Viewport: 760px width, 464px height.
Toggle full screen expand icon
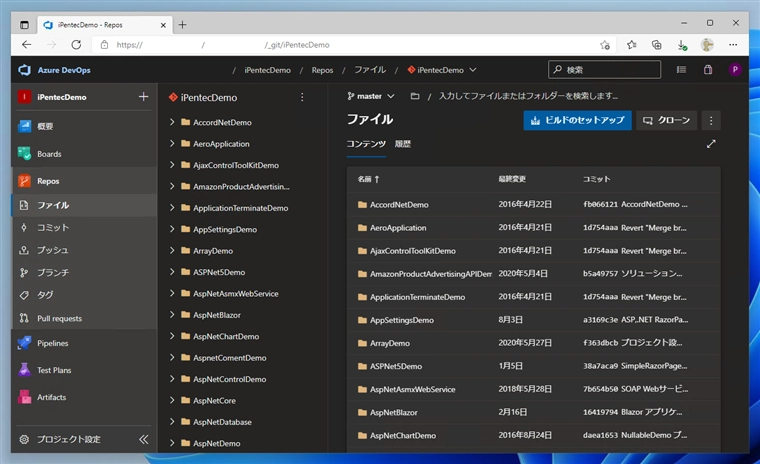pyautogui.click(x=711, y=144)
